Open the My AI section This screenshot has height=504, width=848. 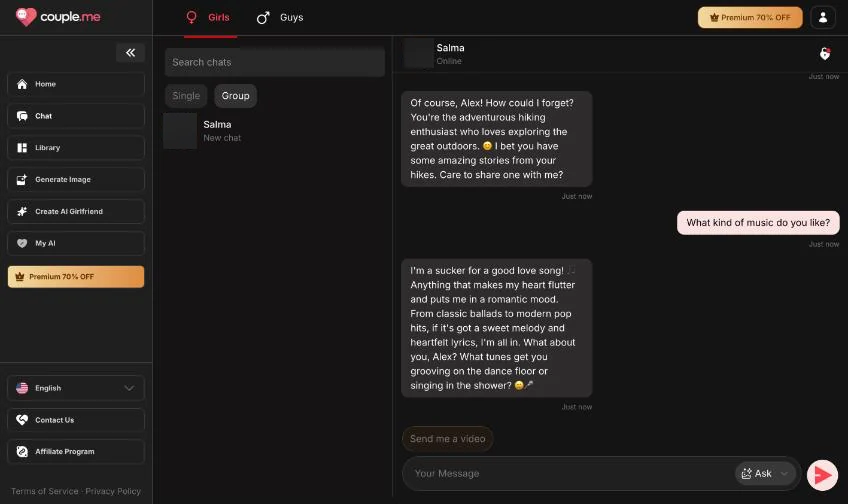click(76, 243)
